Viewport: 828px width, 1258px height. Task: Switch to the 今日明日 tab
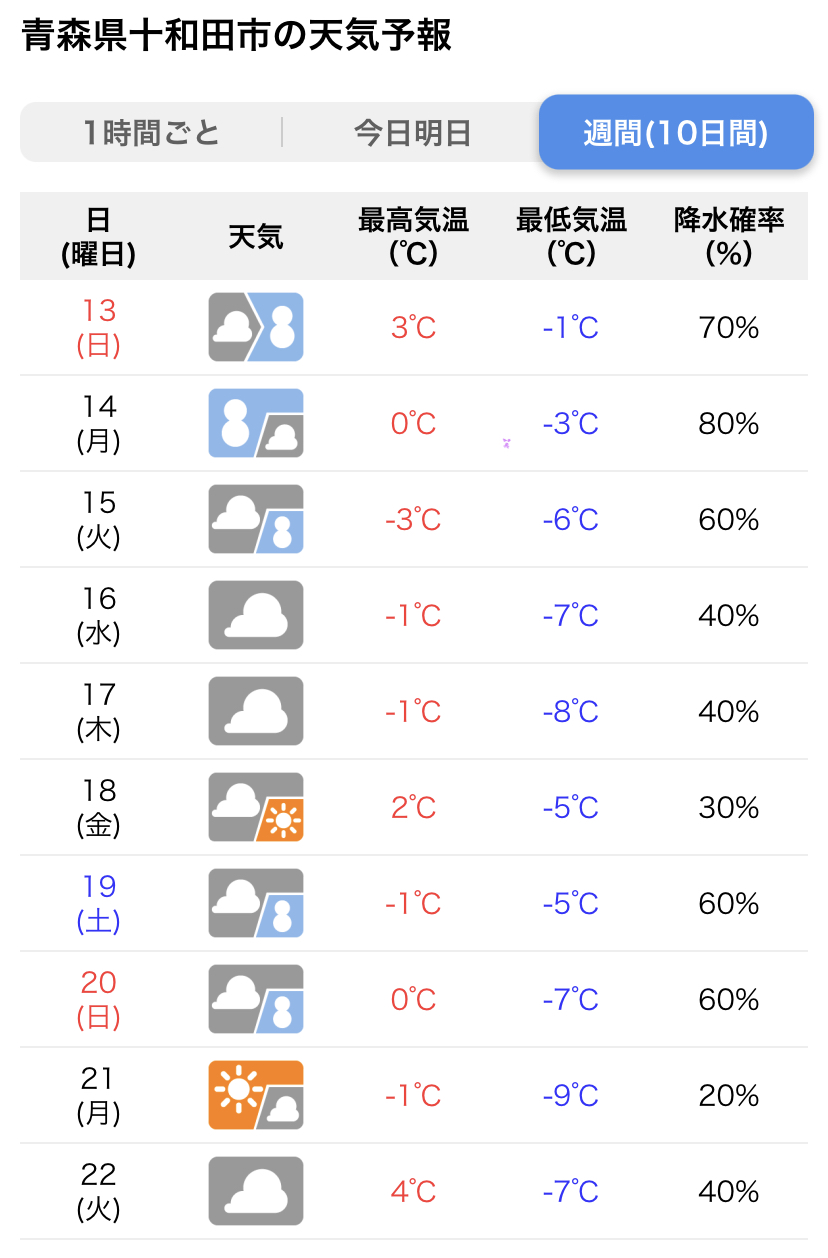(x=412, y=132)
